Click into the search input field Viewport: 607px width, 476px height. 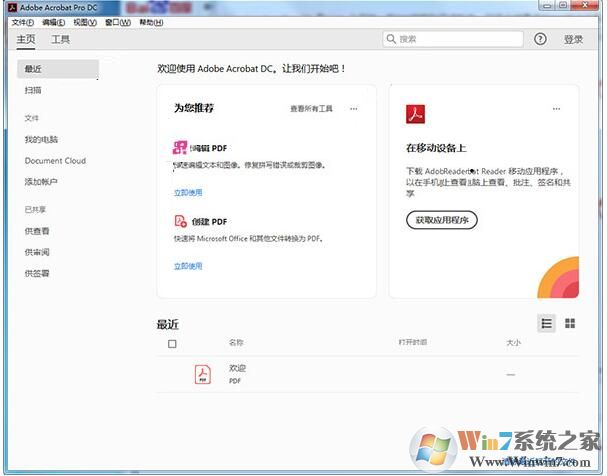(453, 39)
